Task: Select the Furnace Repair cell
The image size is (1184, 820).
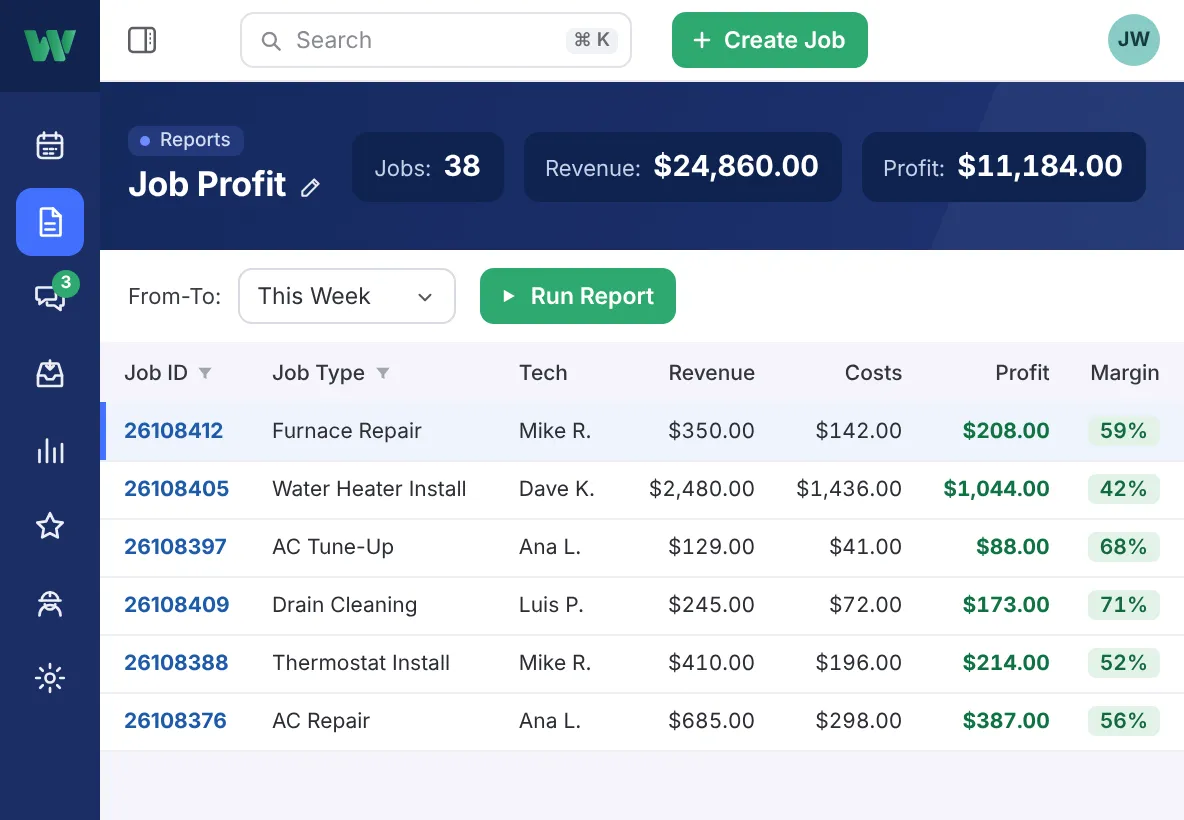Action: tap(347, 430)
